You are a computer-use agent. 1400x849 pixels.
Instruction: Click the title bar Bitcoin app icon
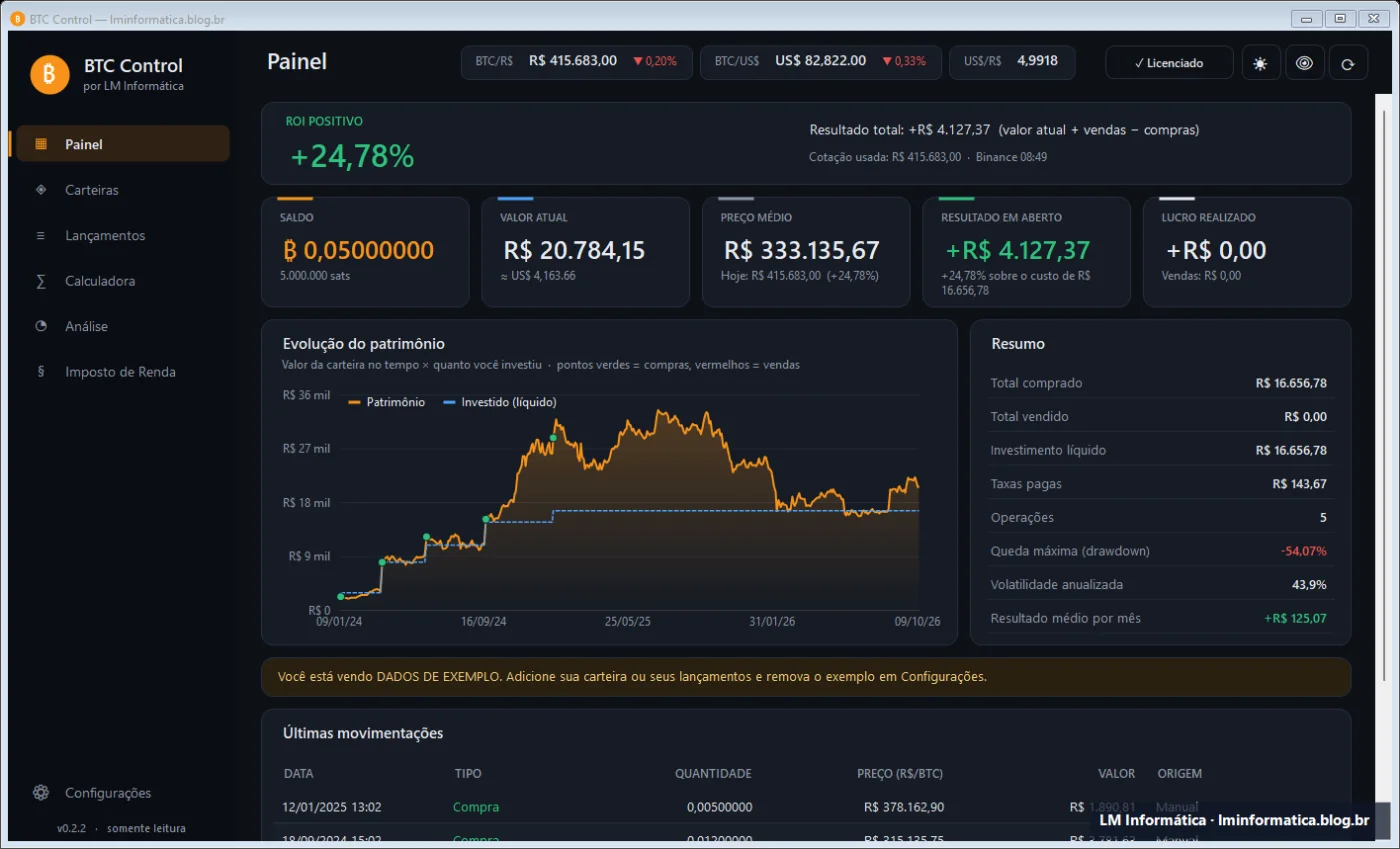pyautogui.click(x=17, y=18)
